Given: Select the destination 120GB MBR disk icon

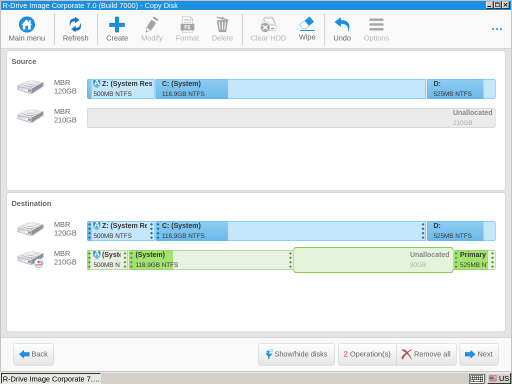Looking at the screenshot, I should 30,229.
